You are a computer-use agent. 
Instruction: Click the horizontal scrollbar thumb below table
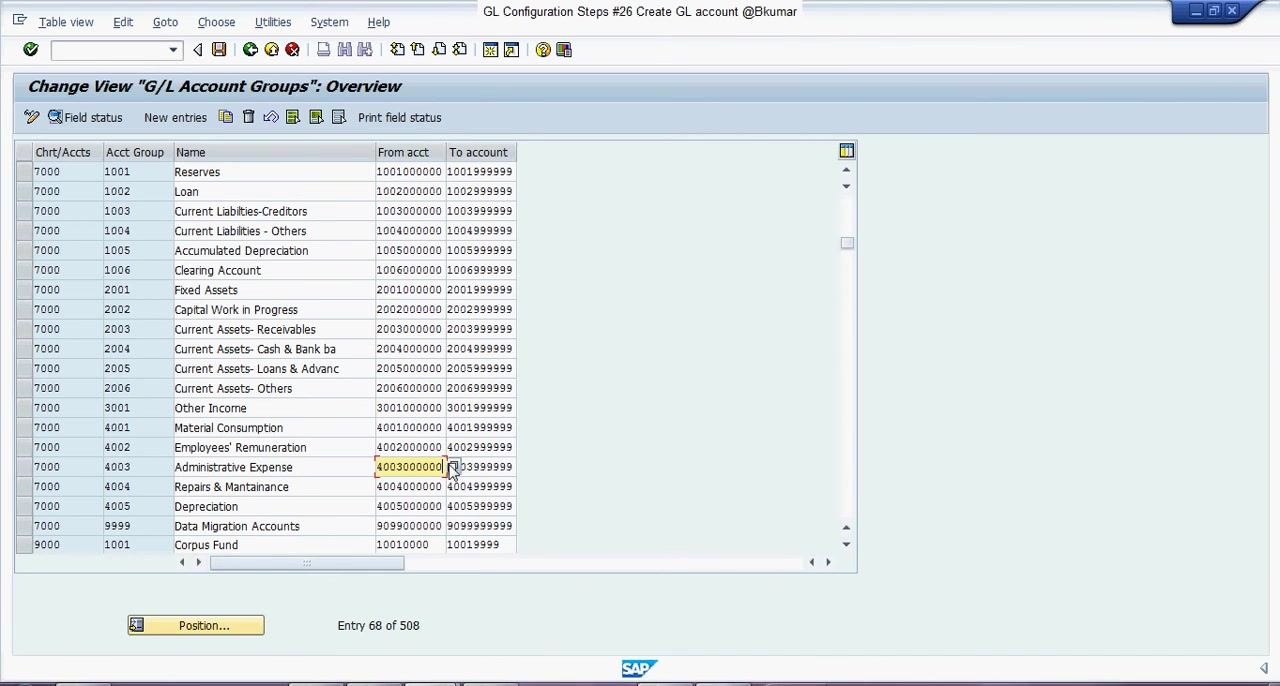pyautogui.click(x=307, y=563)
